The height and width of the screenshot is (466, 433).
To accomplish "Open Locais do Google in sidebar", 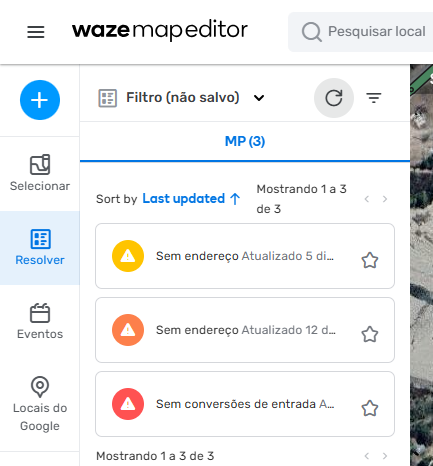I will click(x=40, y=404).
